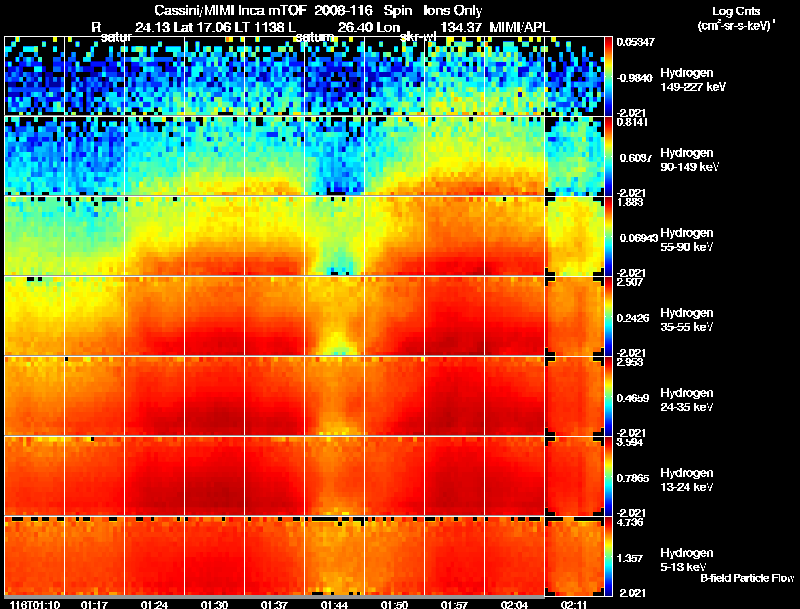The image size is (800, 609).
Task: Click the title text Cassini/MIMI Inca mTOF
Action: (229, 10)
